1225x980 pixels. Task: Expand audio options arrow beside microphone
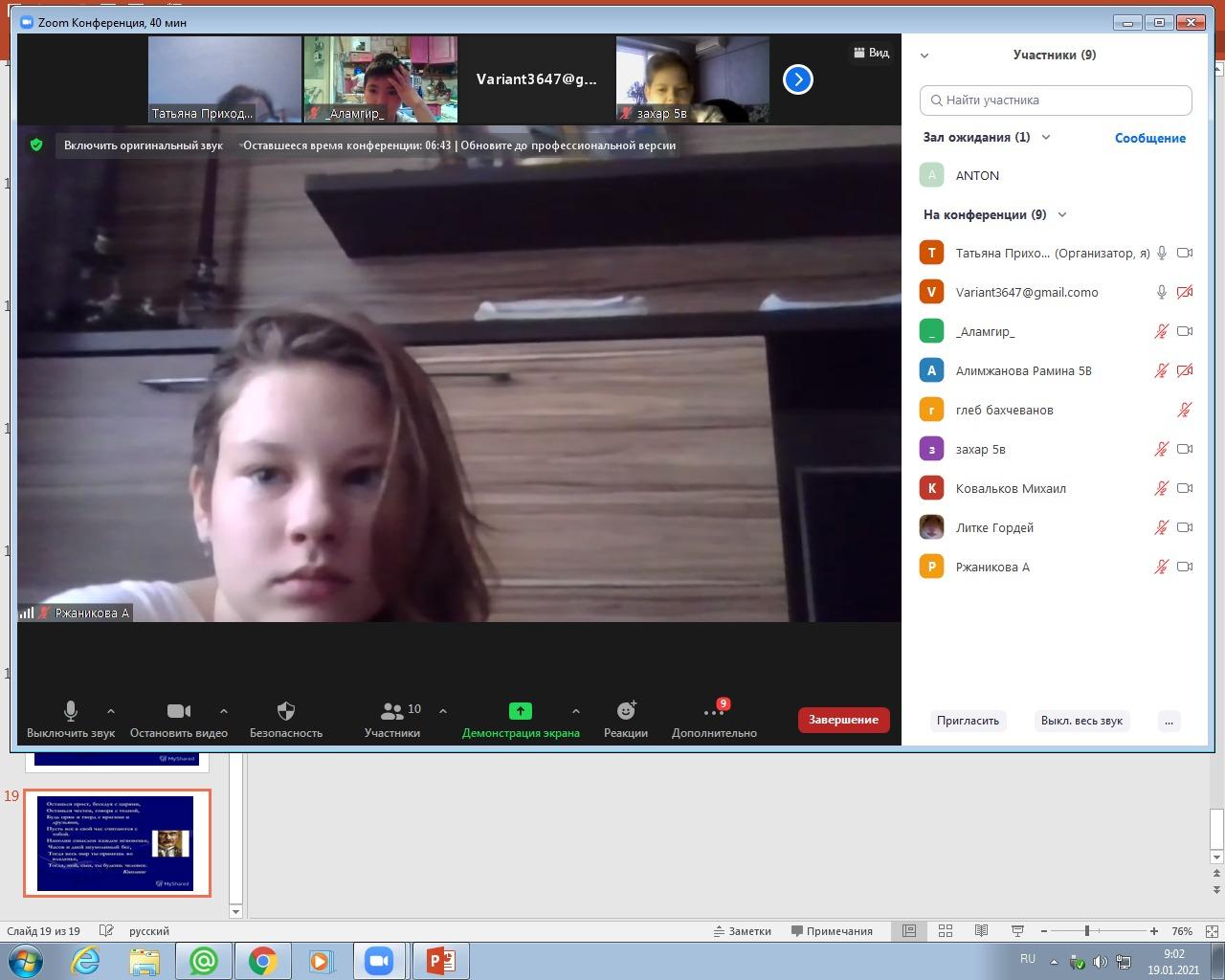(x=111, y=711)
